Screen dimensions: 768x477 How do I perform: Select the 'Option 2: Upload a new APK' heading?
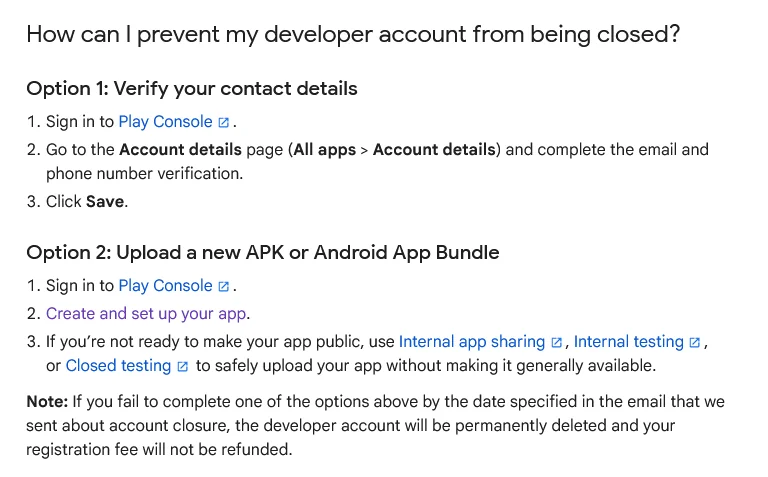pos(262,252)
